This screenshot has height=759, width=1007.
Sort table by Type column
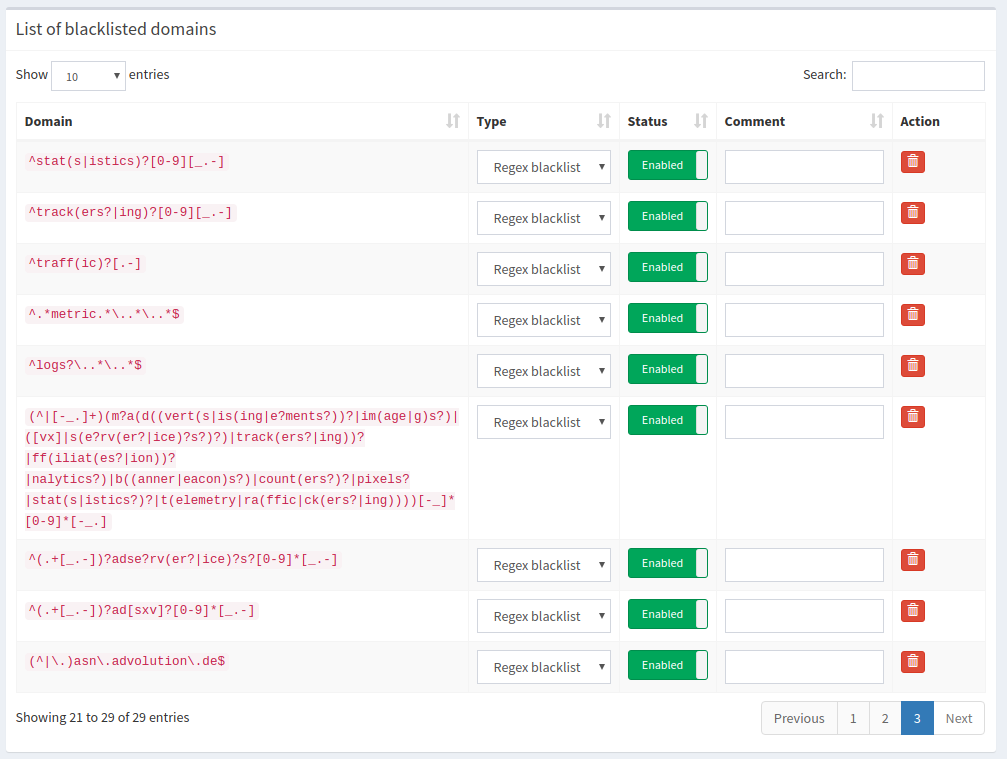544,121
